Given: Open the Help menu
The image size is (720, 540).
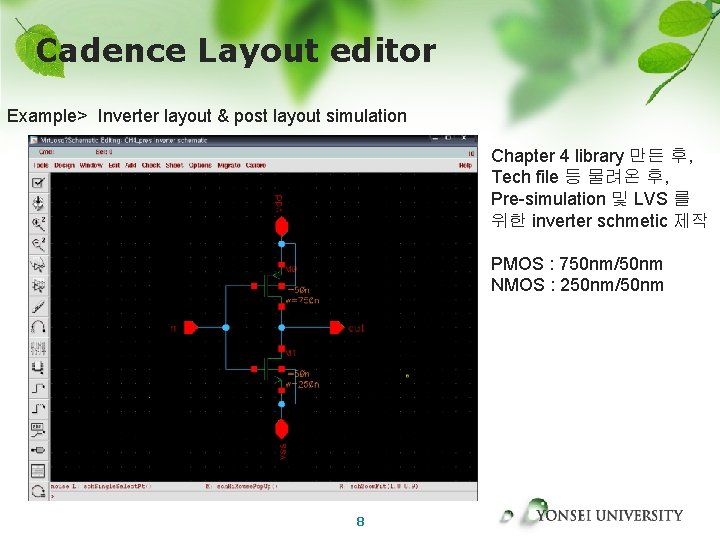Looking at the screenshot, I should coord(465,165).
